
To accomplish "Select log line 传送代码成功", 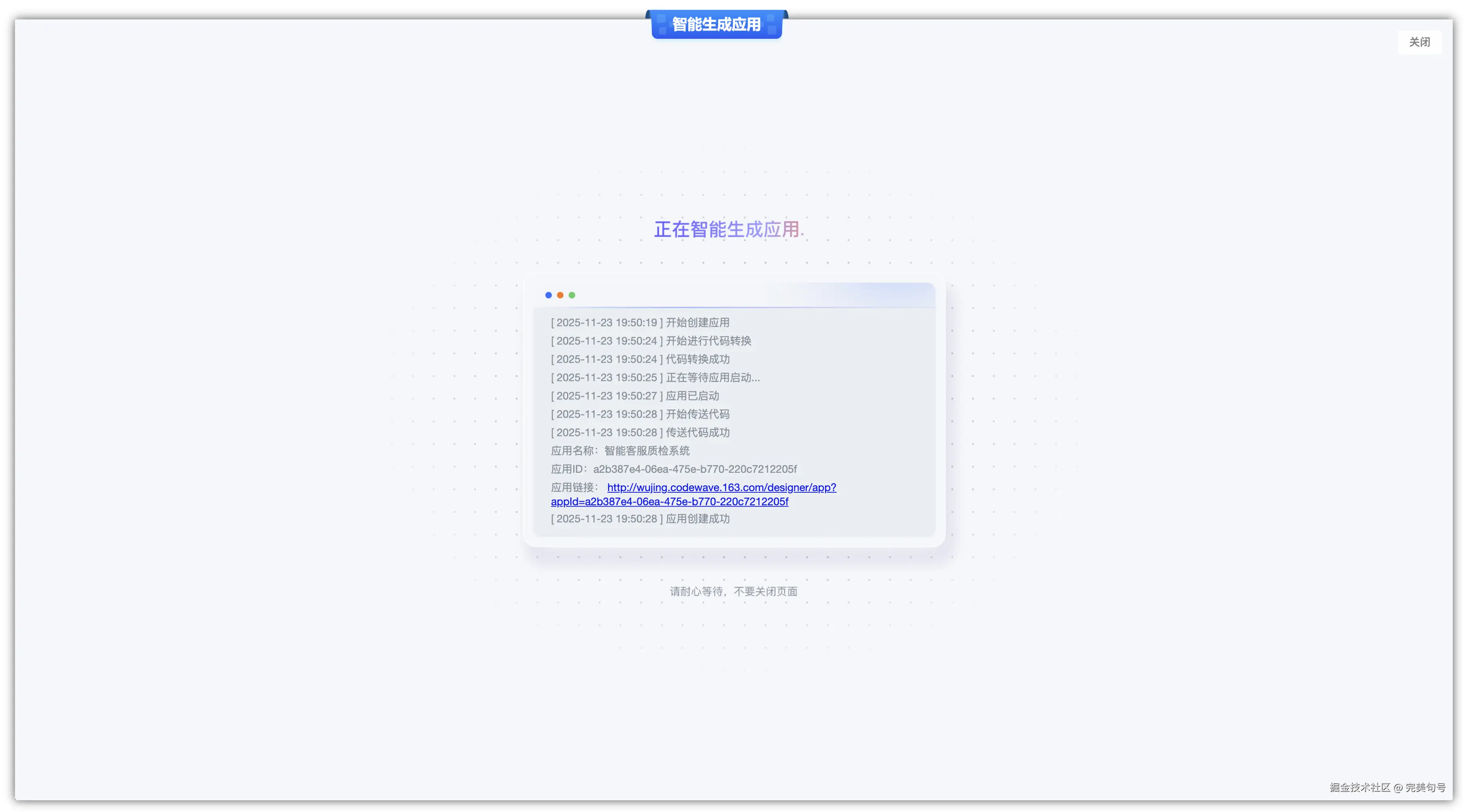I will click(x=640, y=432).
